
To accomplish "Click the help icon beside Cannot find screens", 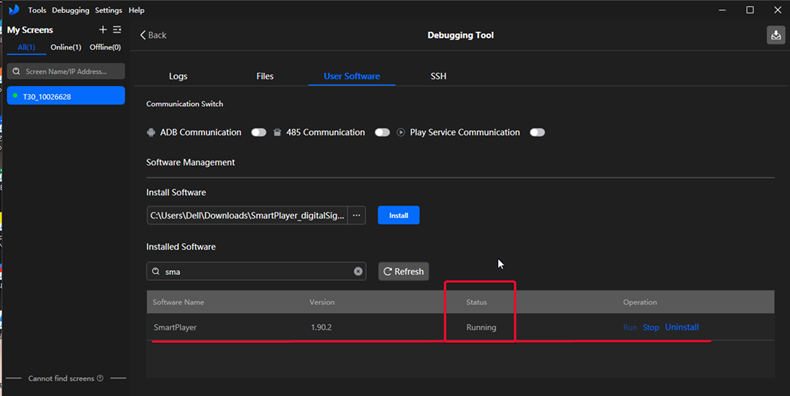I will pos(100,378).
